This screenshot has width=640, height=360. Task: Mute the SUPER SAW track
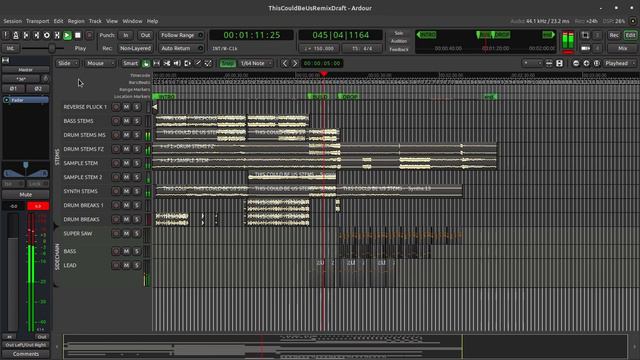(126, 233)
